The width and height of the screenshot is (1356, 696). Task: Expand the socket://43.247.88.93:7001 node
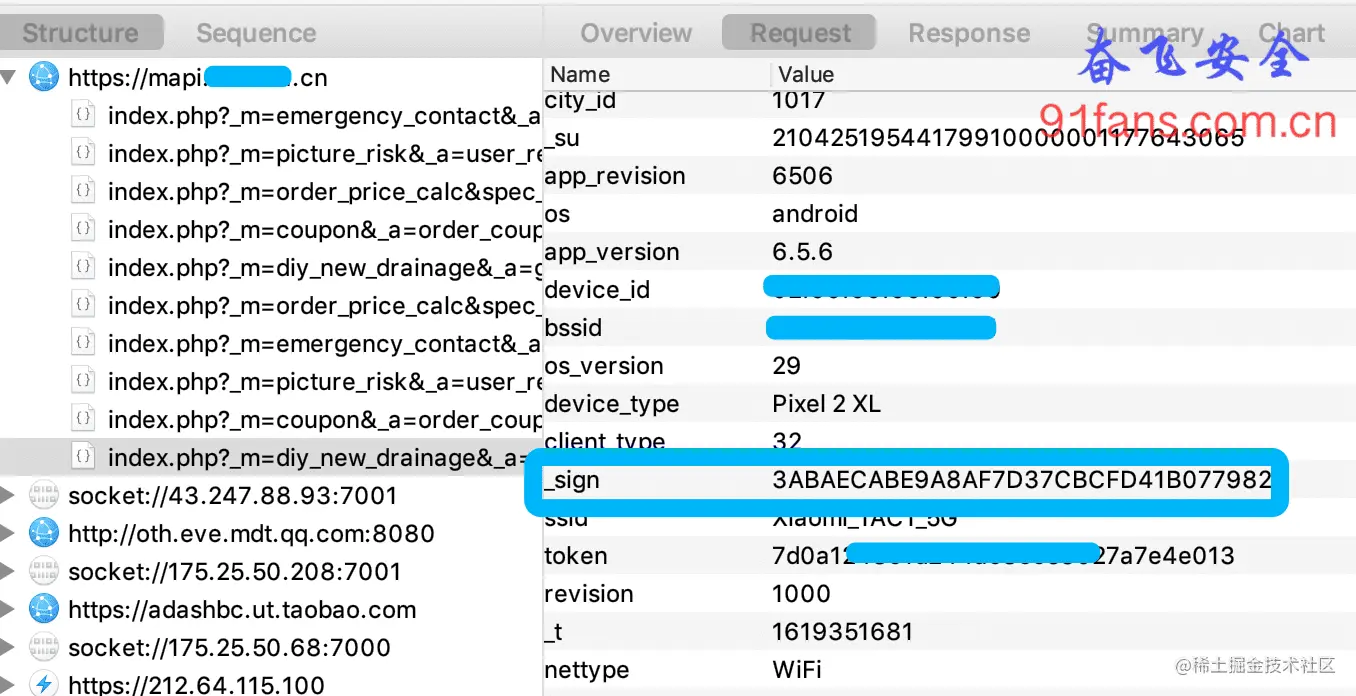(9, 495)
